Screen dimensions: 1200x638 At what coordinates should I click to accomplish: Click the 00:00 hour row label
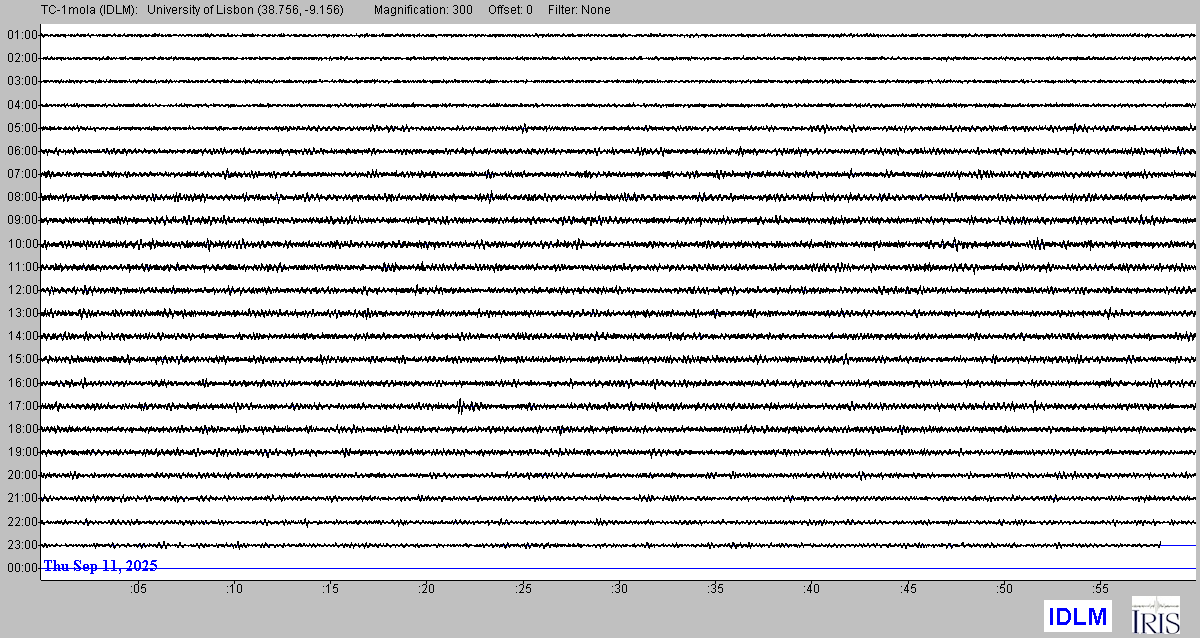pyautogui.click(x=22, y=568)
